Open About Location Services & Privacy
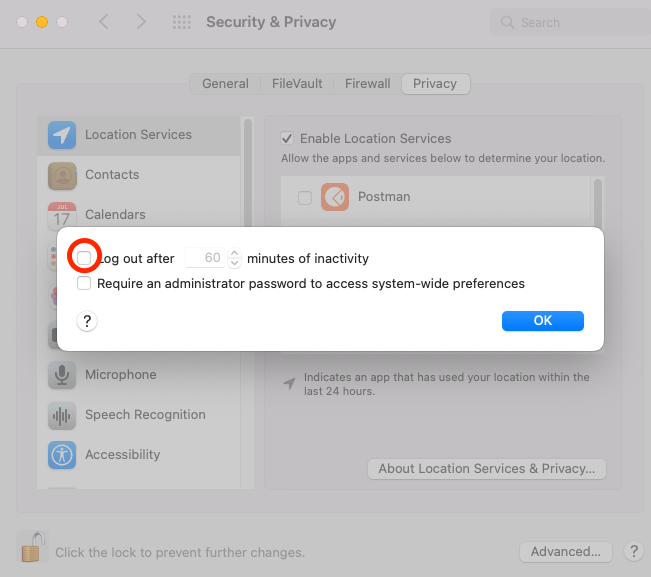651x577 pixels. [x=487, y=469]
